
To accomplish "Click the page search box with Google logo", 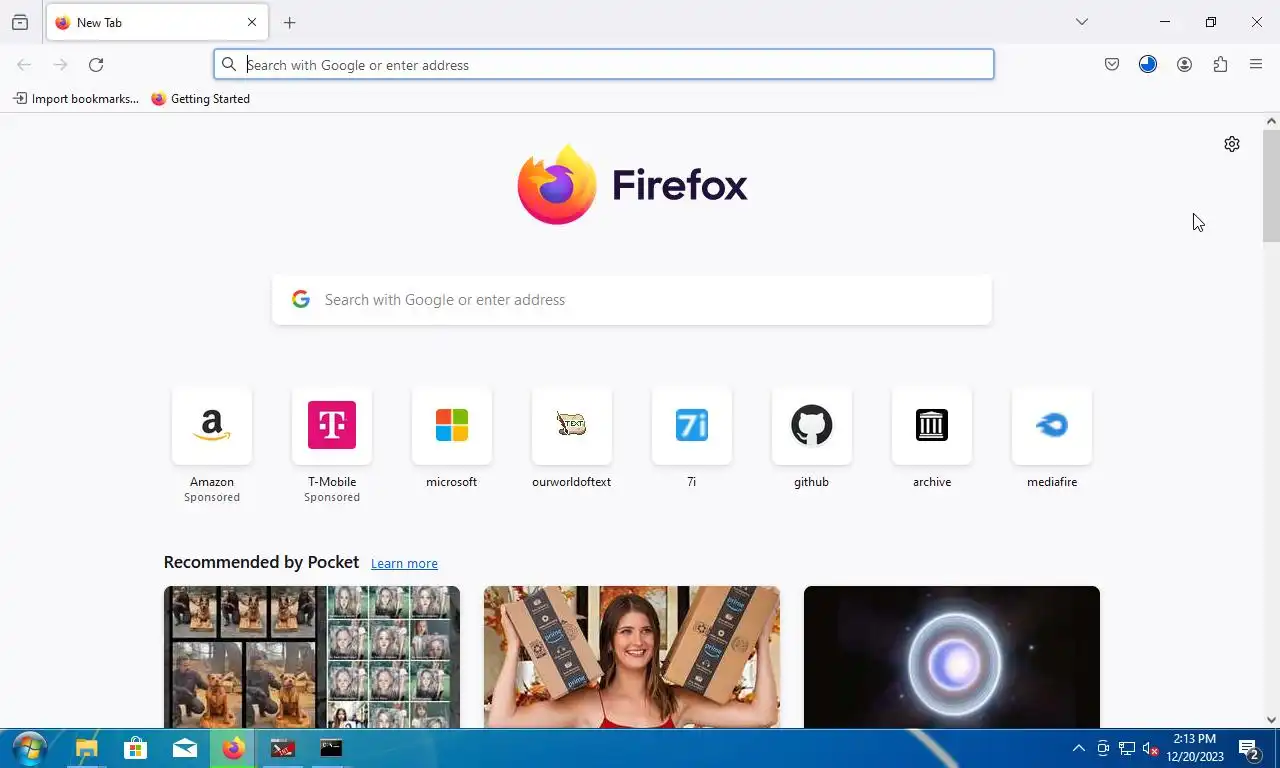I will coord(632,300).
